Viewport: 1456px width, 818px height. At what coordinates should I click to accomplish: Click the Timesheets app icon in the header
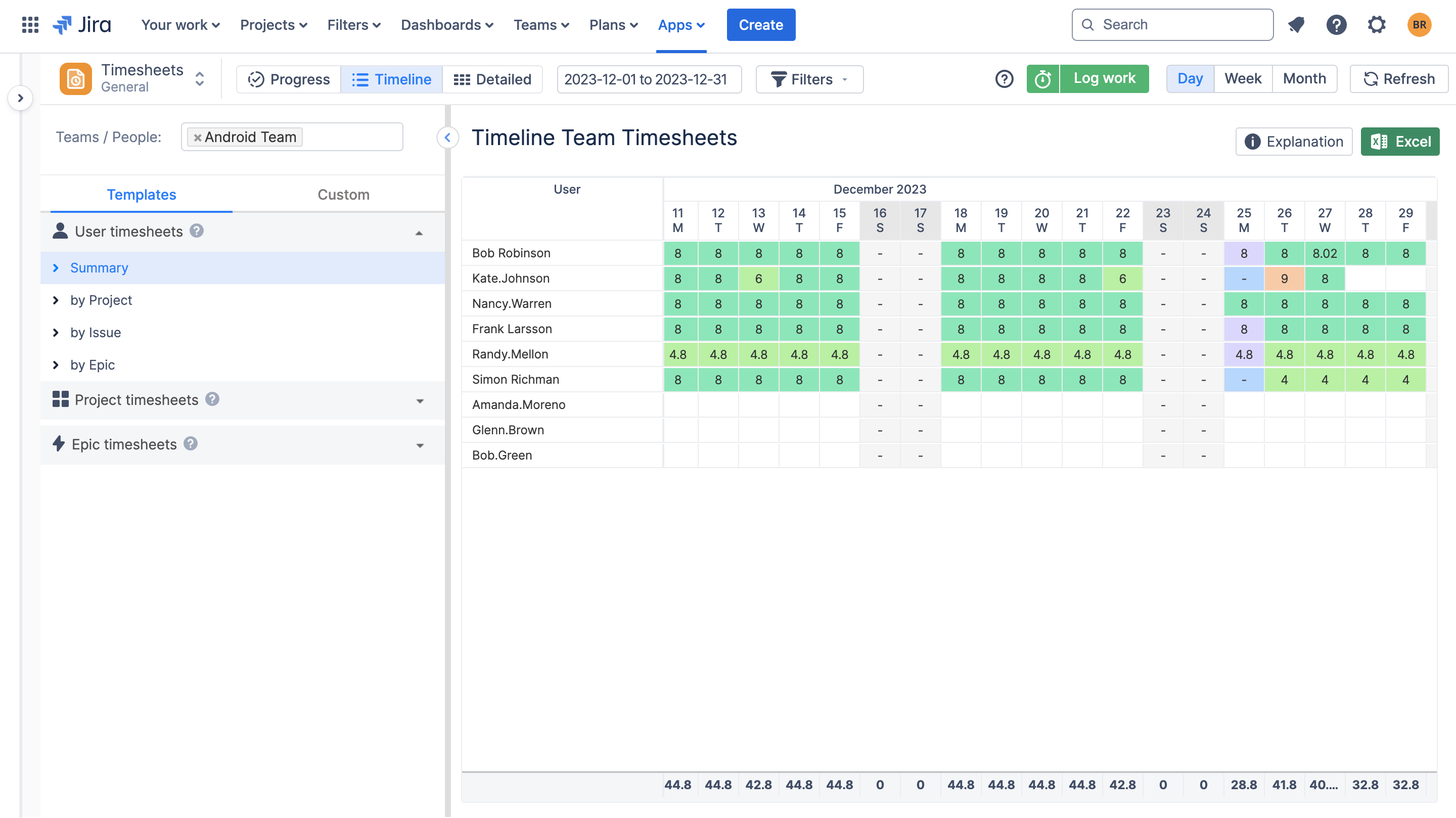point(76,78)
